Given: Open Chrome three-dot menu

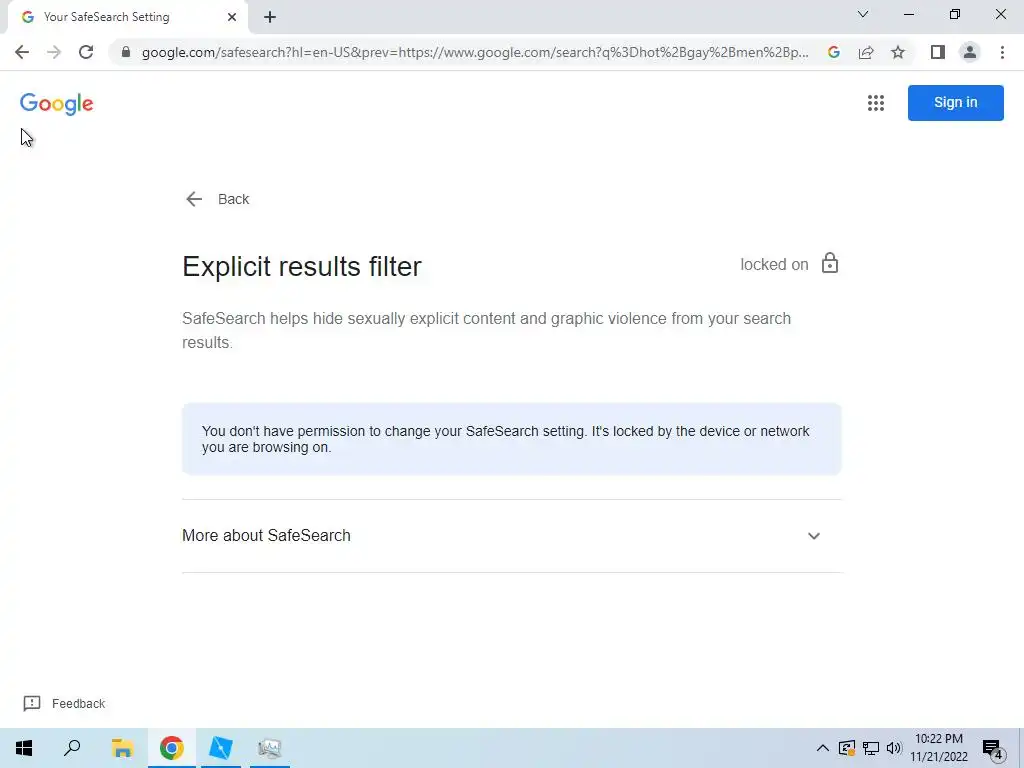Looking at the screenshot, I should (x=1002, y=52).
